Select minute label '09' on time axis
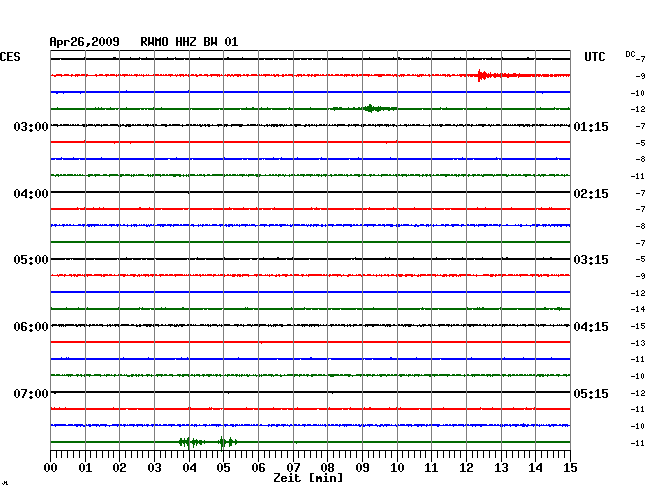Screen dimensions: 650x494 [362, 468]
